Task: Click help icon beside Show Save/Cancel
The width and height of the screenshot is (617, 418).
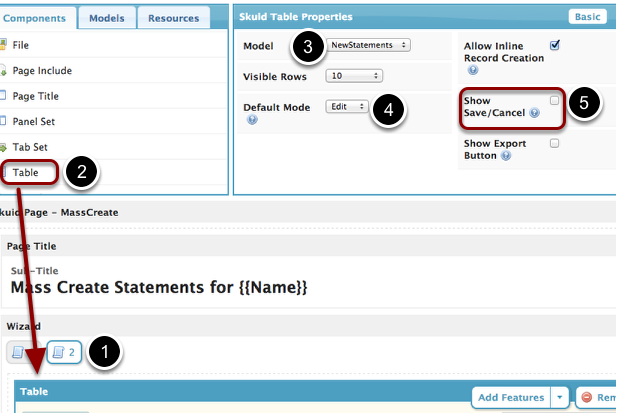Action: 535,114
